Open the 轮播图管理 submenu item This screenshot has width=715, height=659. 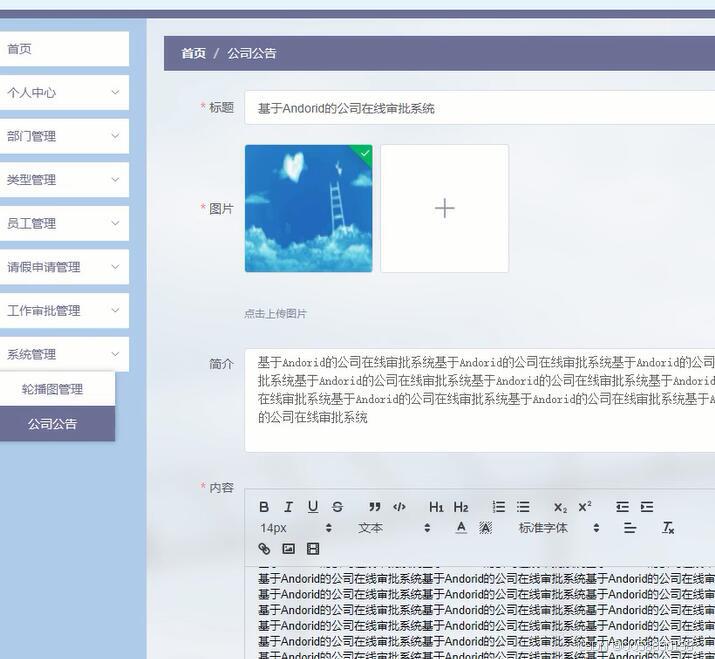(x=57, y=389)
